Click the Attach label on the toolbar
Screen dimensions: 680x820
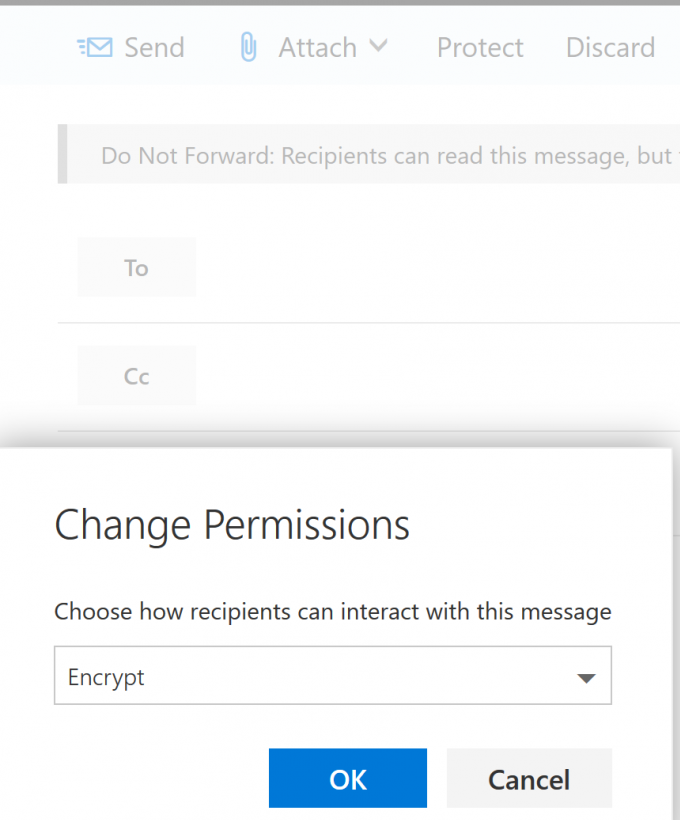317,46
